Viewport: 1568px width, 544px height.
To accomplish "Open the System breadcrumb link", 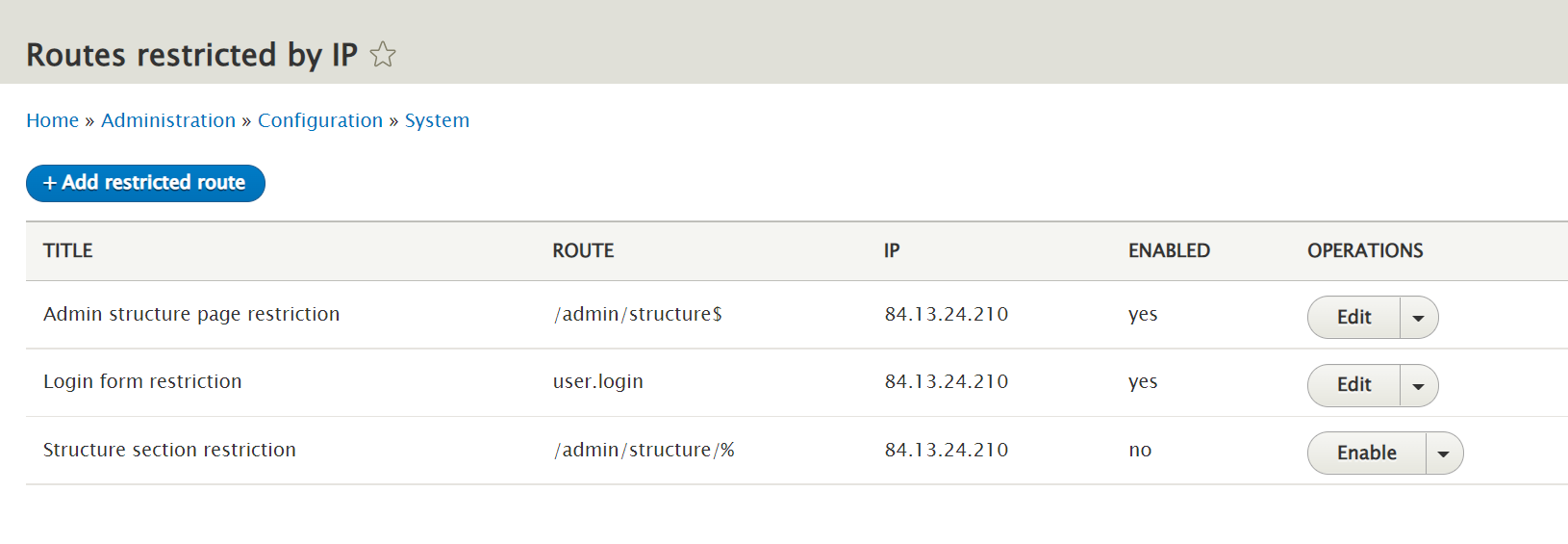I will click(437, 120).
